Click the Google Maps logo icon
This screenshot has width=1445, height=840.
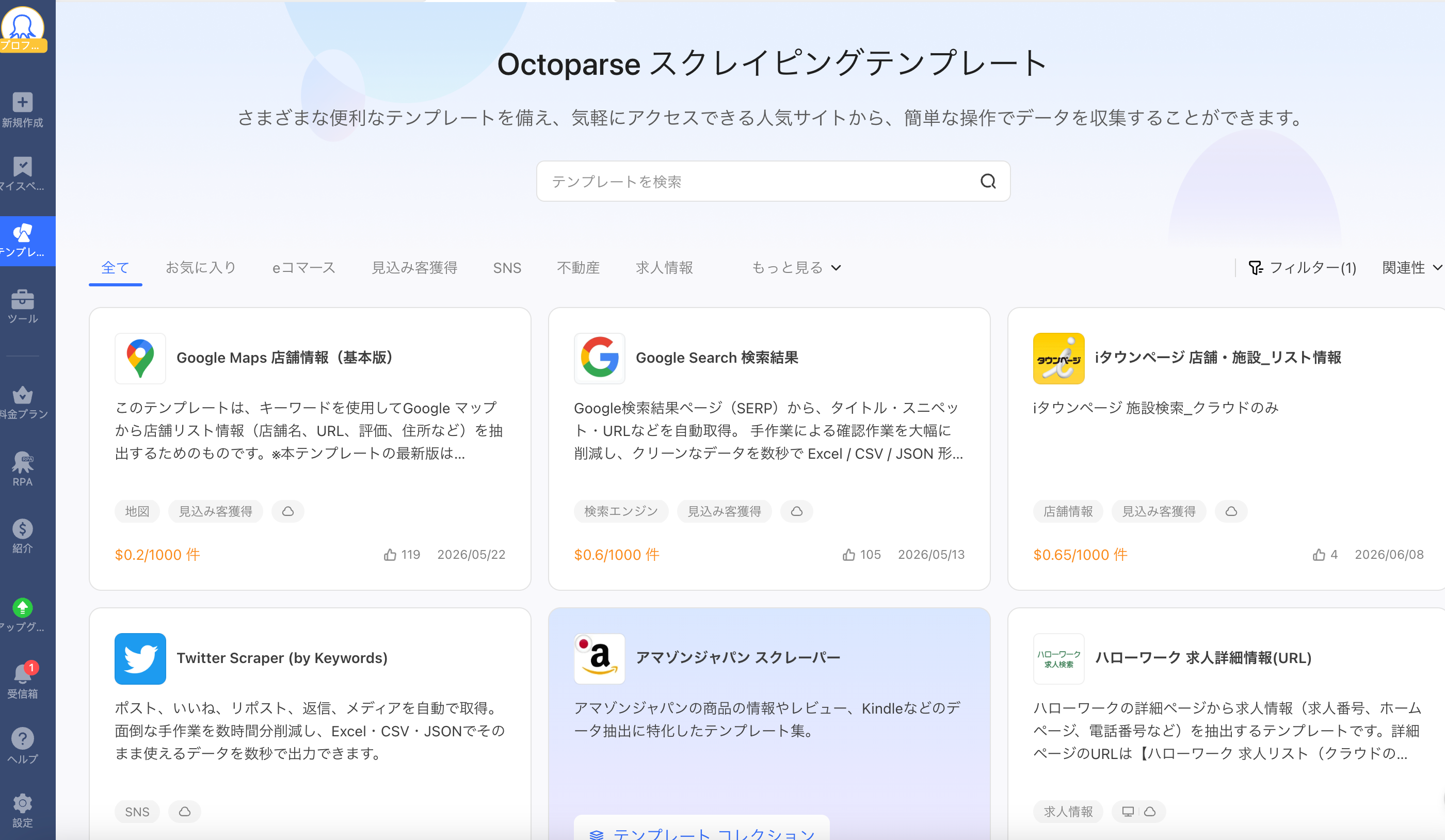(140, 359)
